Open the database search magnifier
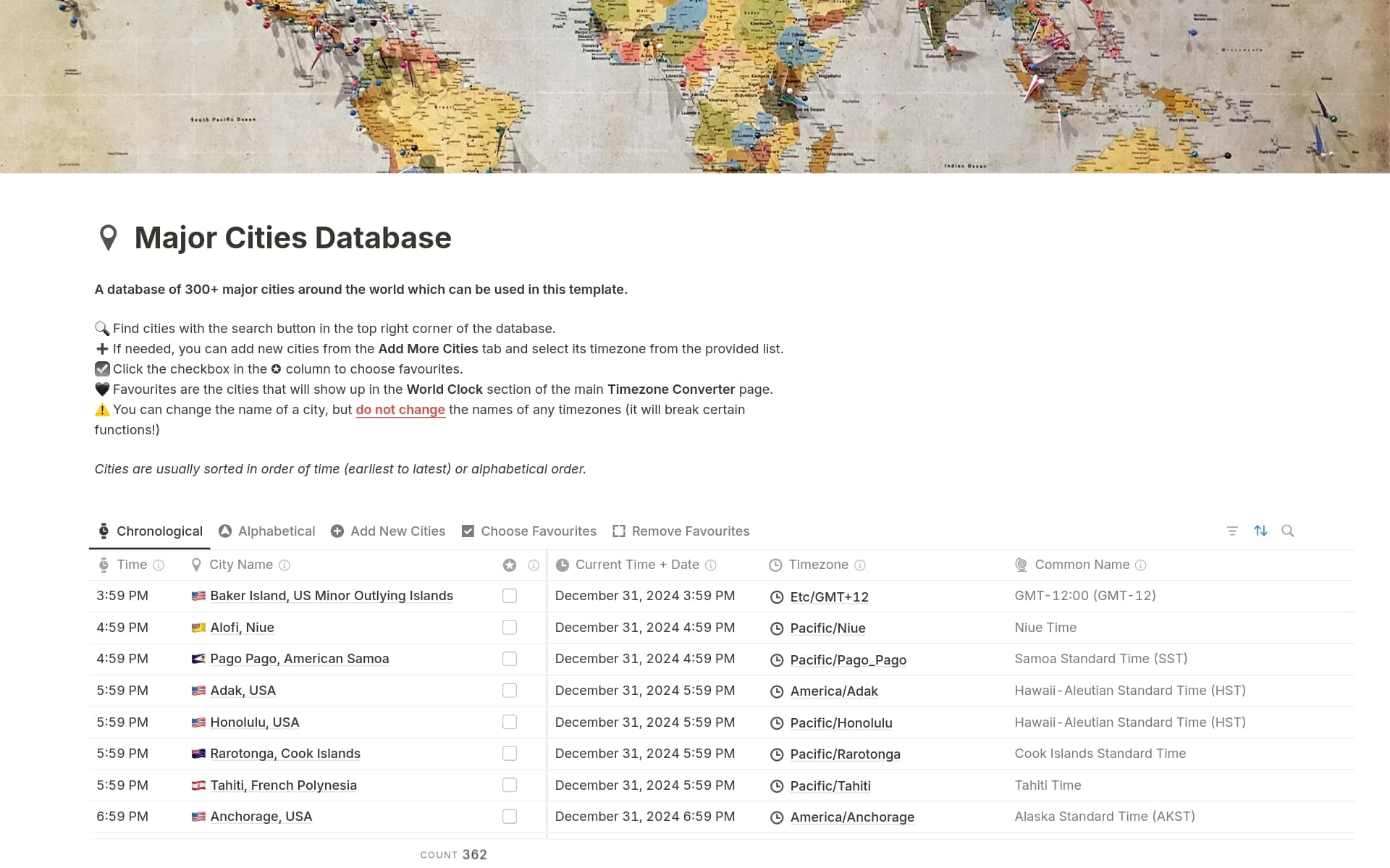The image size is (1390, 868). coord(1288,531)
